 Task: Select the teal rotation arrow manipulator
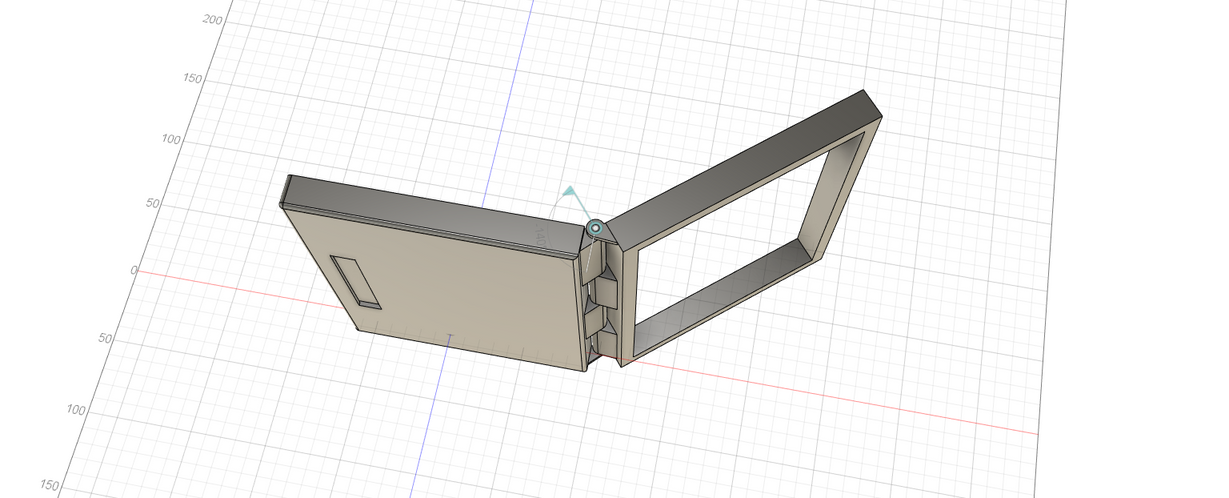tap(569, 190)
